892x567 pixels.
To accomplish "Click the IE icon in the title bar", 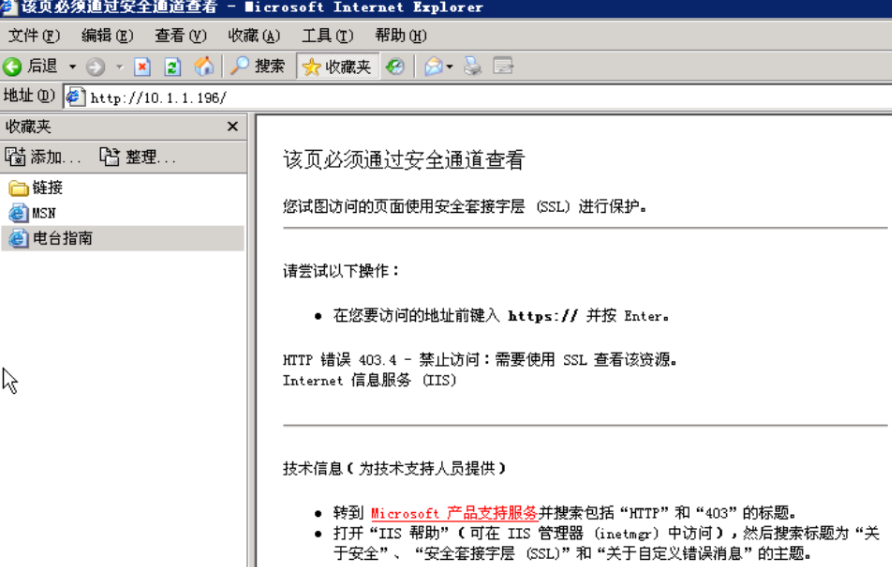I will point(8,7).
